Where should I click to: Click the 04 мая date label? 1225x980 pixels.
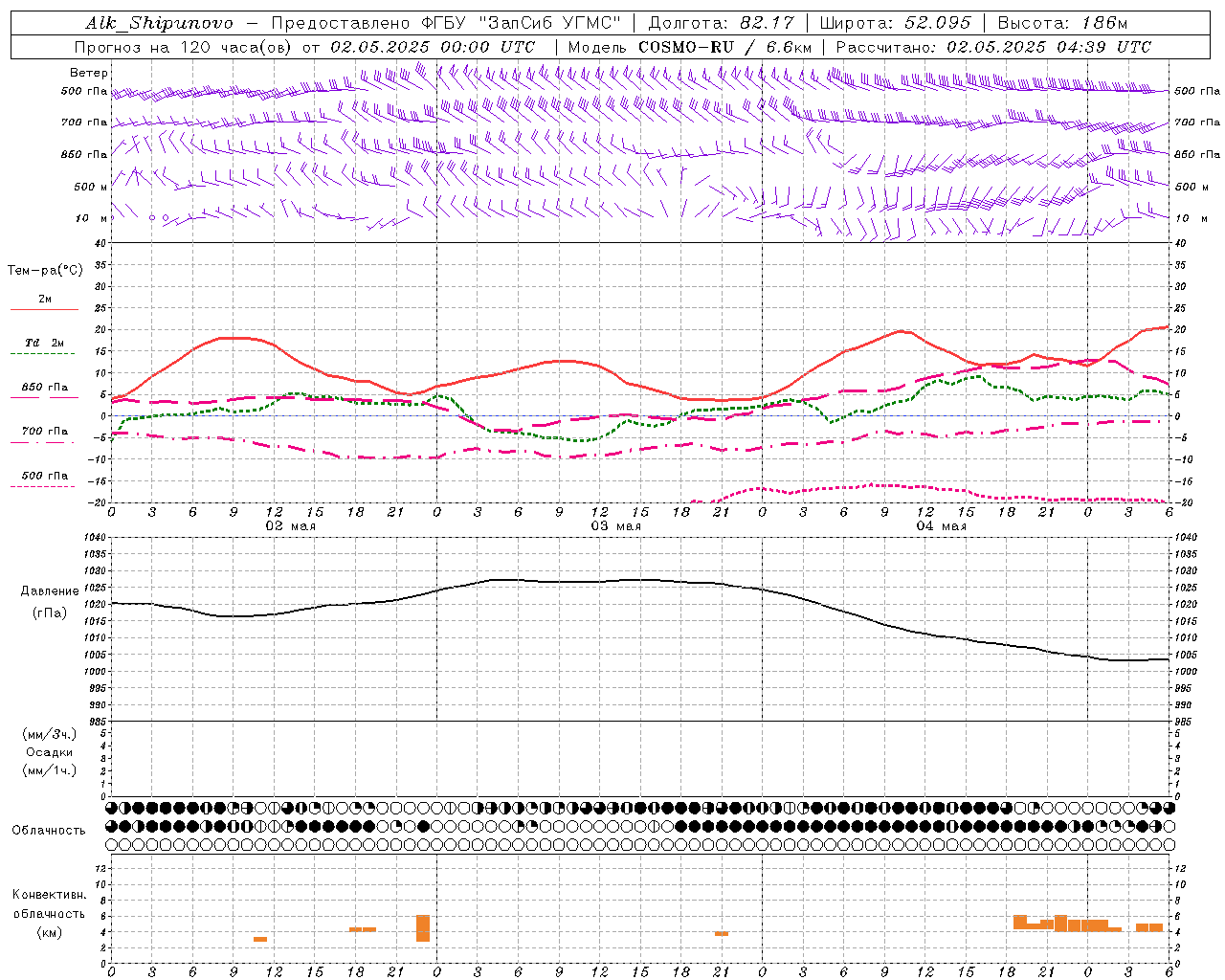tap(942, 526)
